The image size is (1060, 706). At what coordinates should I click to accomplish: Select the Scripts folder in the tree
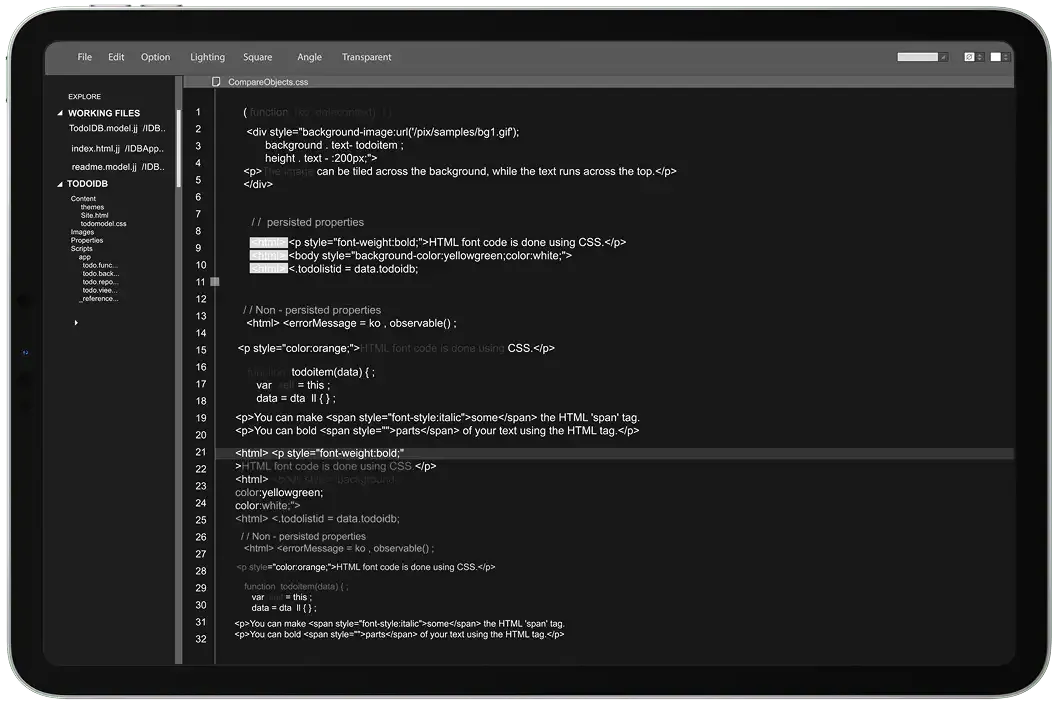click(x=82, y=249)
